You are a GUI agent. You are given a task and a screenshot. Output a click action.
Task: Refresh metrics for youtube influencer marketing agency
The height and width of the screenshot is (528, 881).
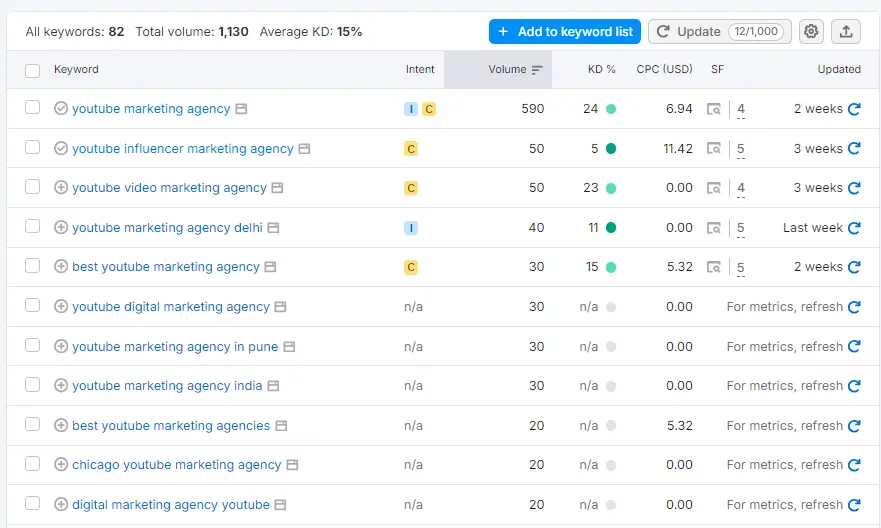(x=854, y=149)
